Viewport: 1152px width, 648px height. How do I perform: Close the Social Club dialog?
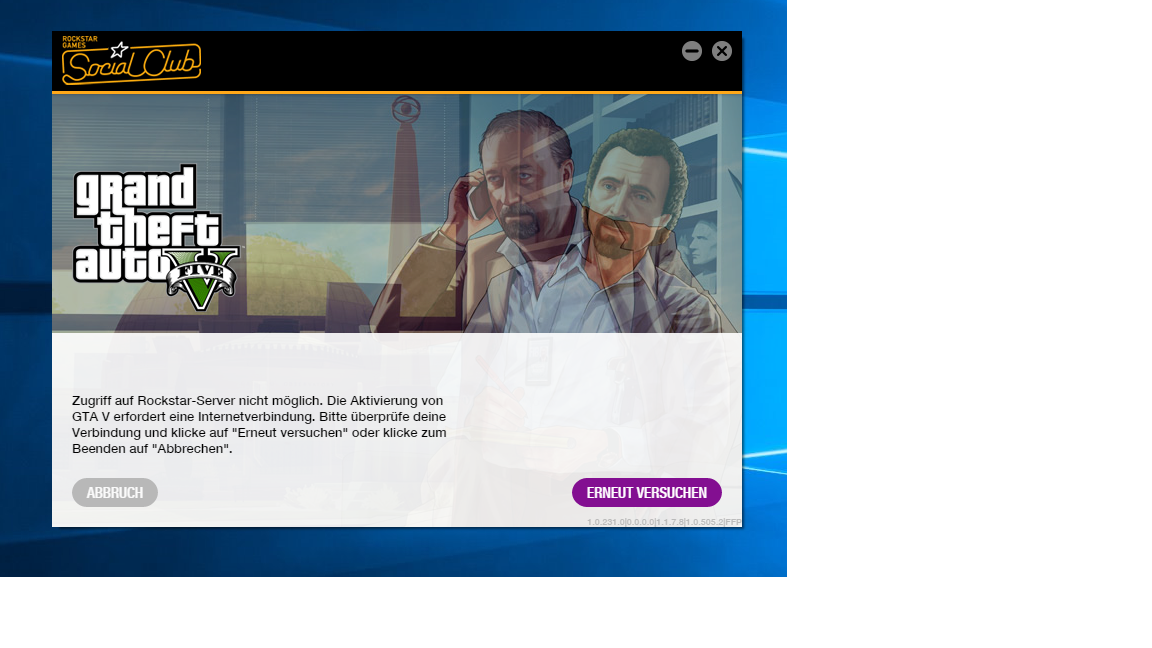721,51
